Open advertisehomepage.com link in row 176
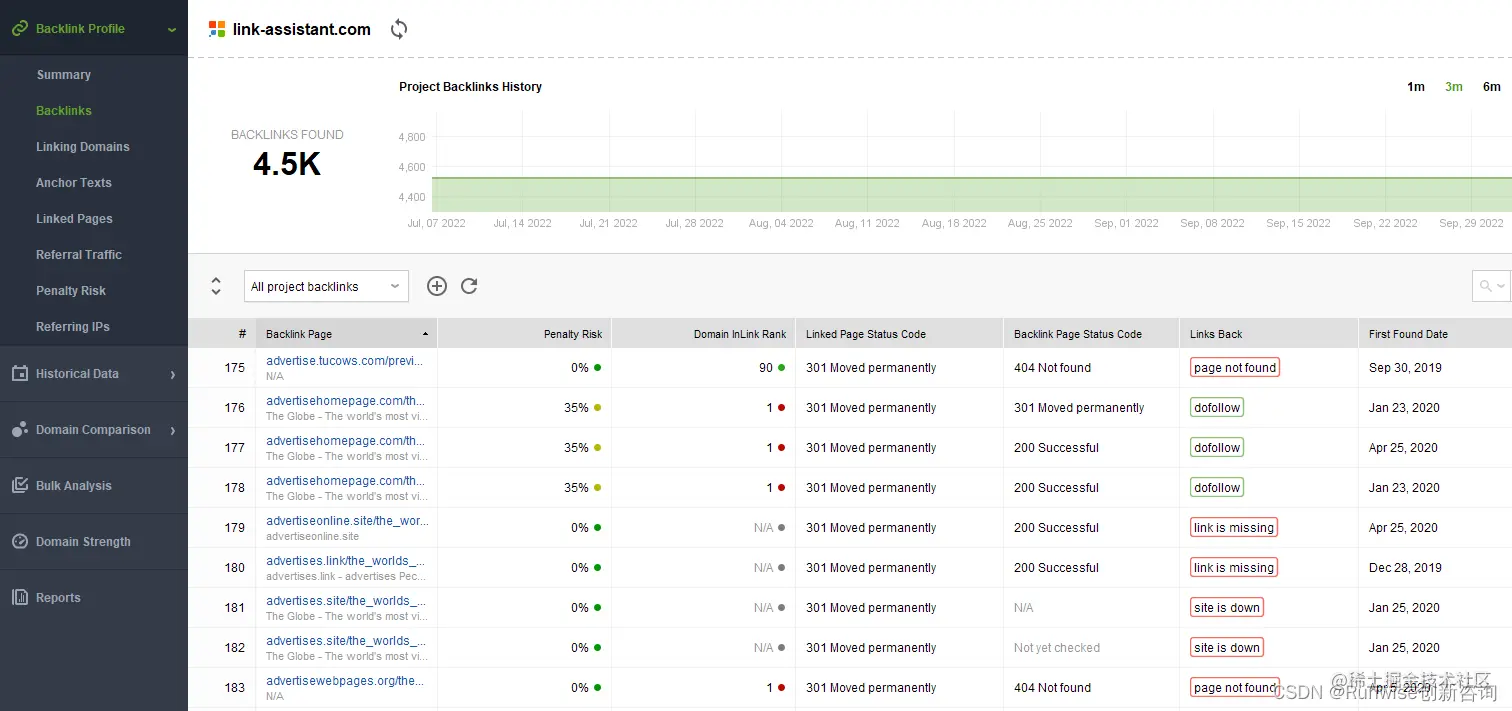 [x=345, y=401]
